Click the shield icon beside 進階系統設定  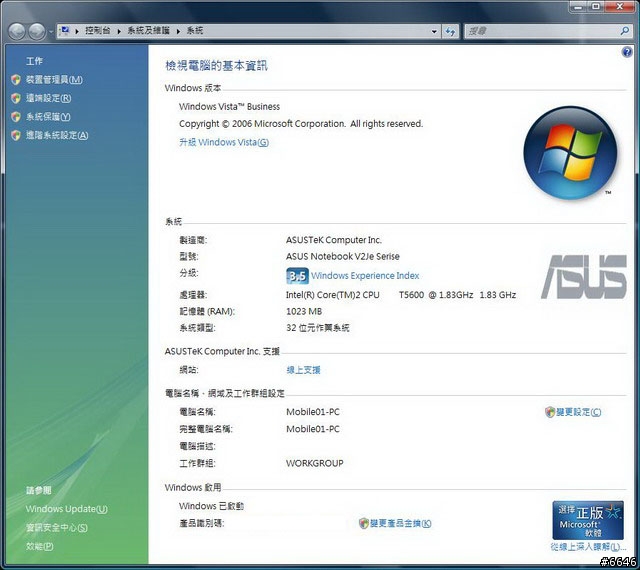[16, 135]
